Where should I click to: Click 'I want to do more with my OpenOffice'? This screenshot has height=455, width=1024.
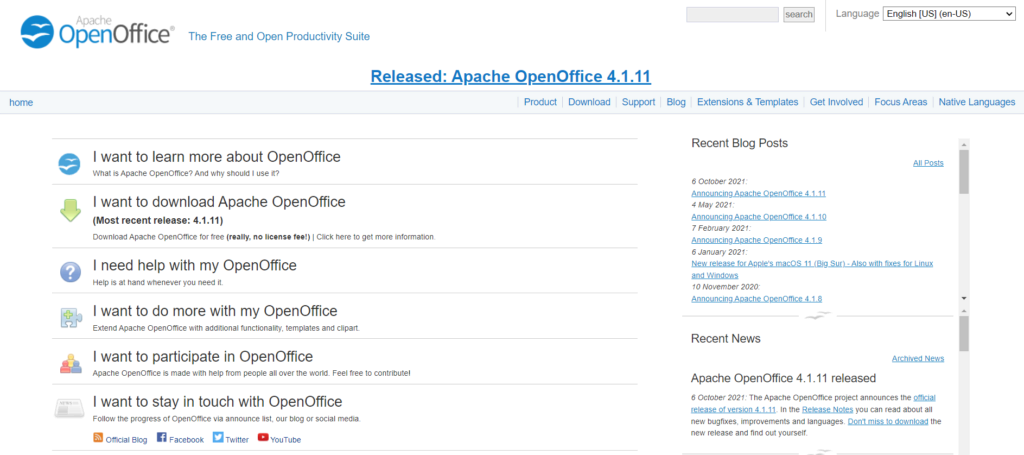coord(215,310)
